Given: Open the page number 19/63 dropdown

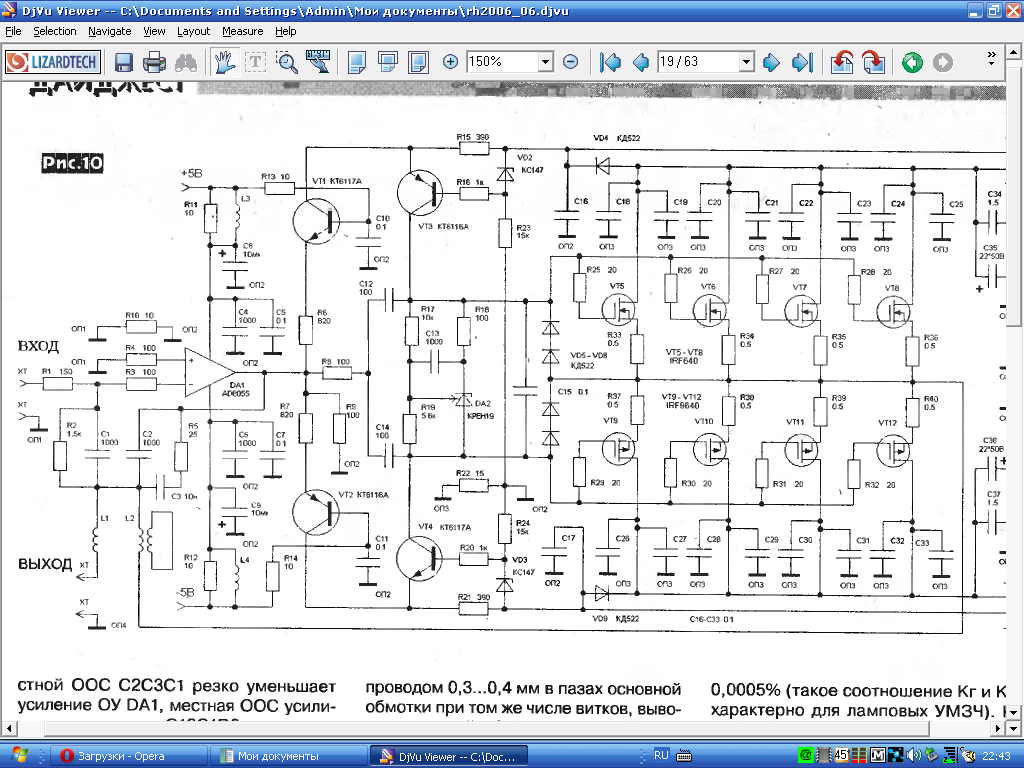Looking at the screenshot, I should (746, 62).
